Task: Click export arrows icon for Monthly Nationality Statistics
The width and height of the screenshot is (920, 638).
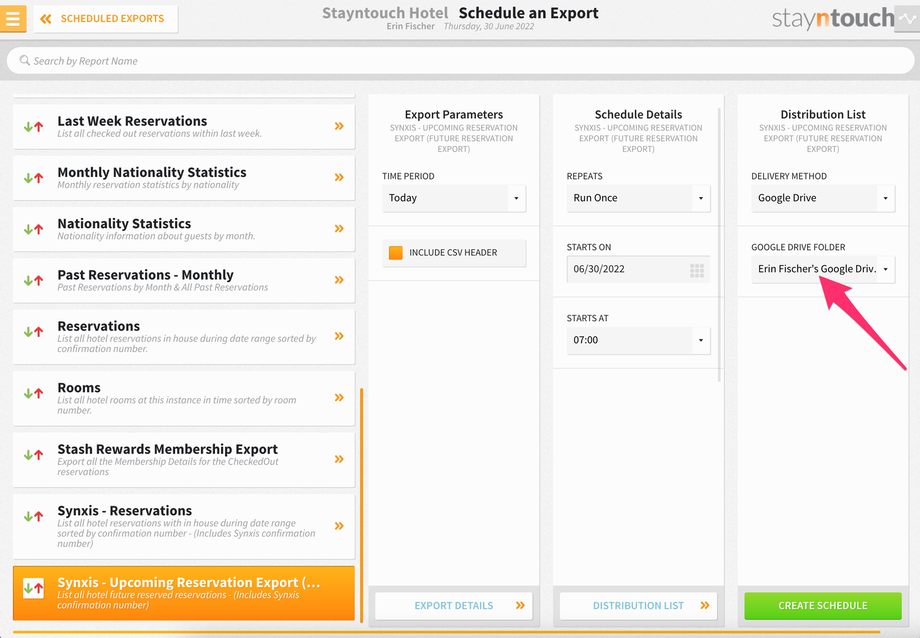Action: (x=33, y=178)
